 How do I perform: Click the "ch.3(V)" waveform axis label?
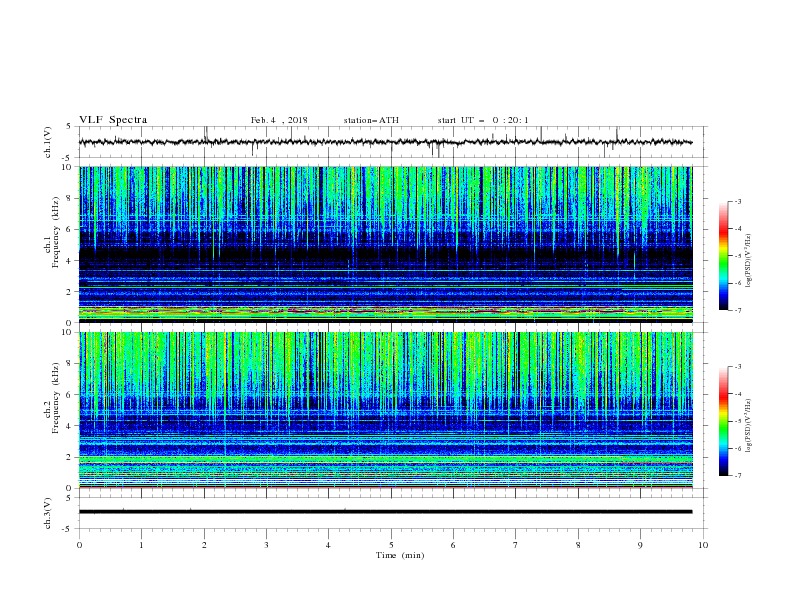point(48,513)
